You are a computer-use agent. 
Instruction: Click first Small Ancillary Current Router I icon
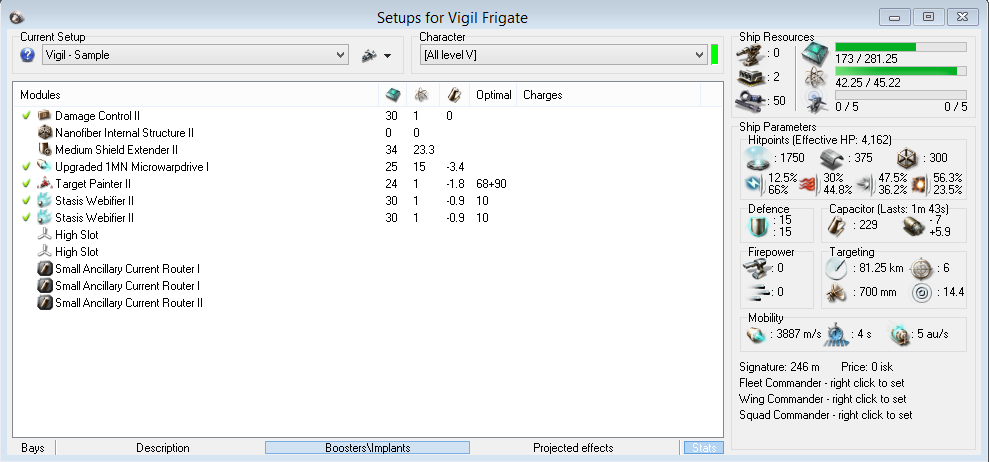point(44,269)
